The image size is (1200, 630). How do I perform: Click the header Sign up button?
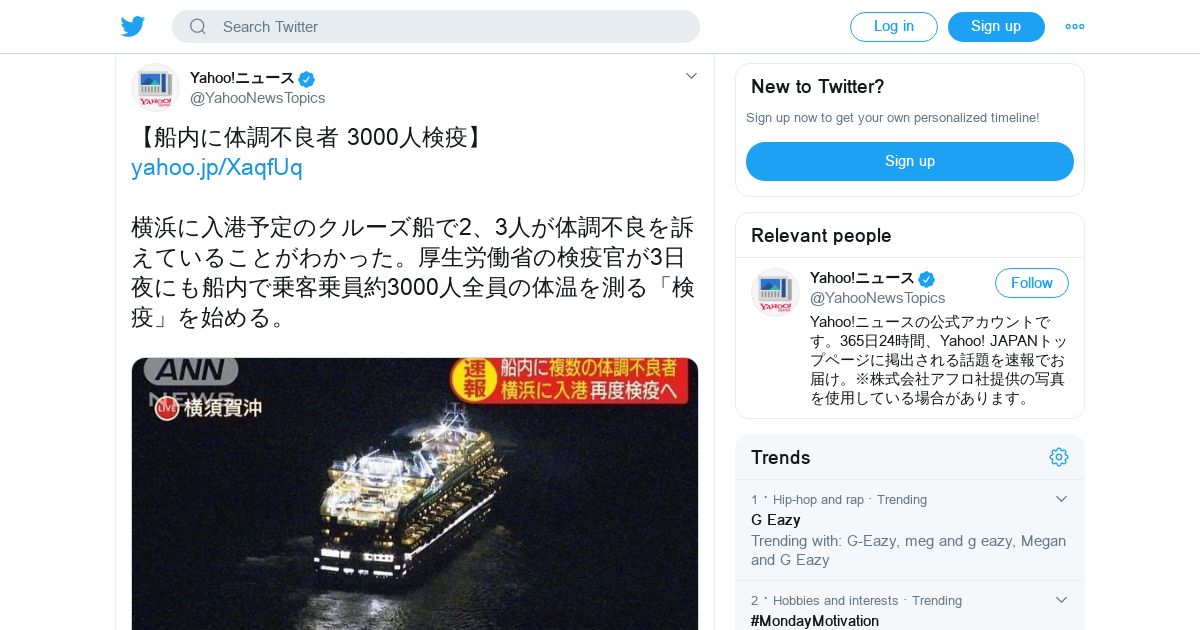[996, 27]
